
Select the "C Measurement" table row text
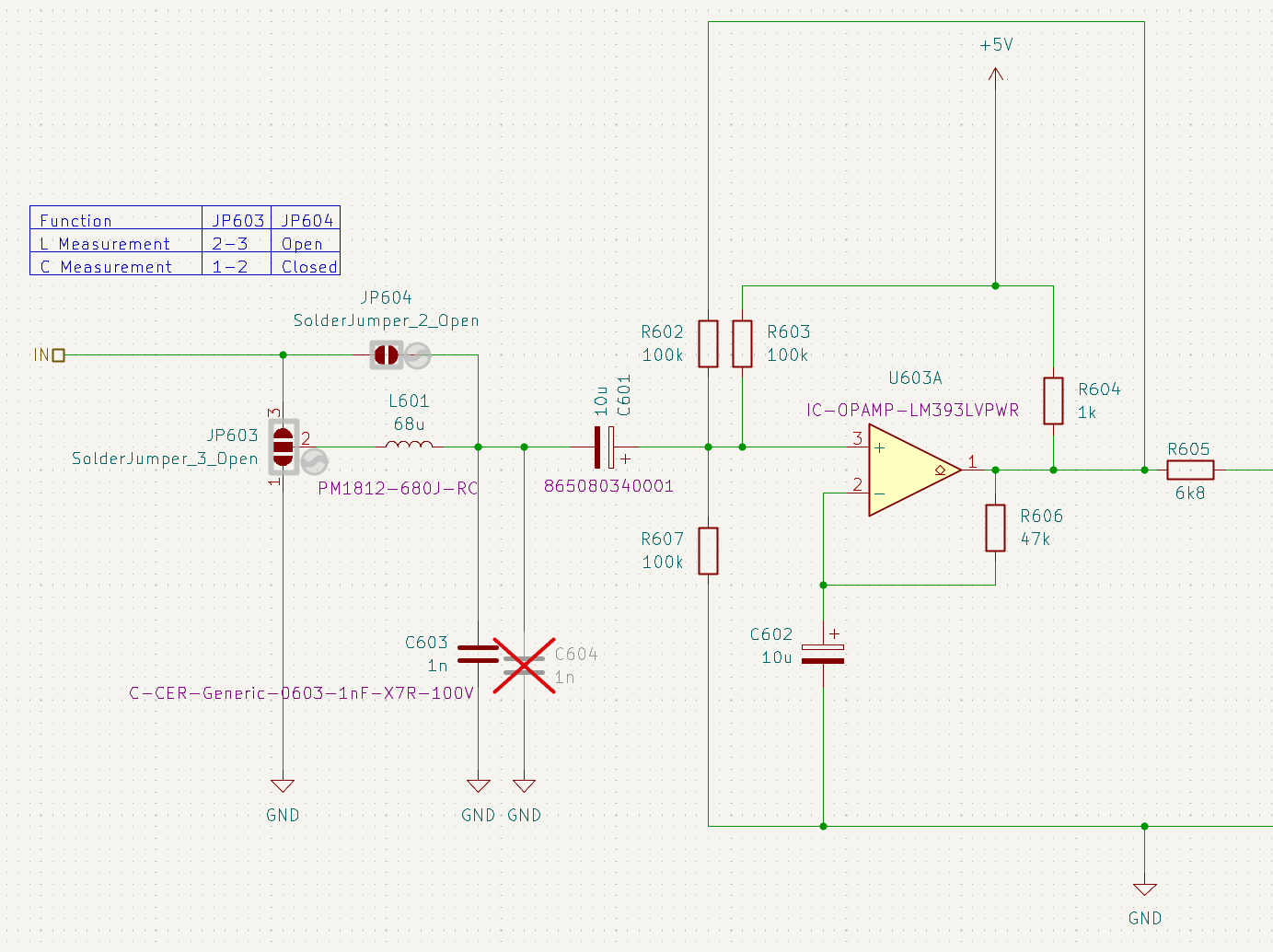tap(107, 267)
